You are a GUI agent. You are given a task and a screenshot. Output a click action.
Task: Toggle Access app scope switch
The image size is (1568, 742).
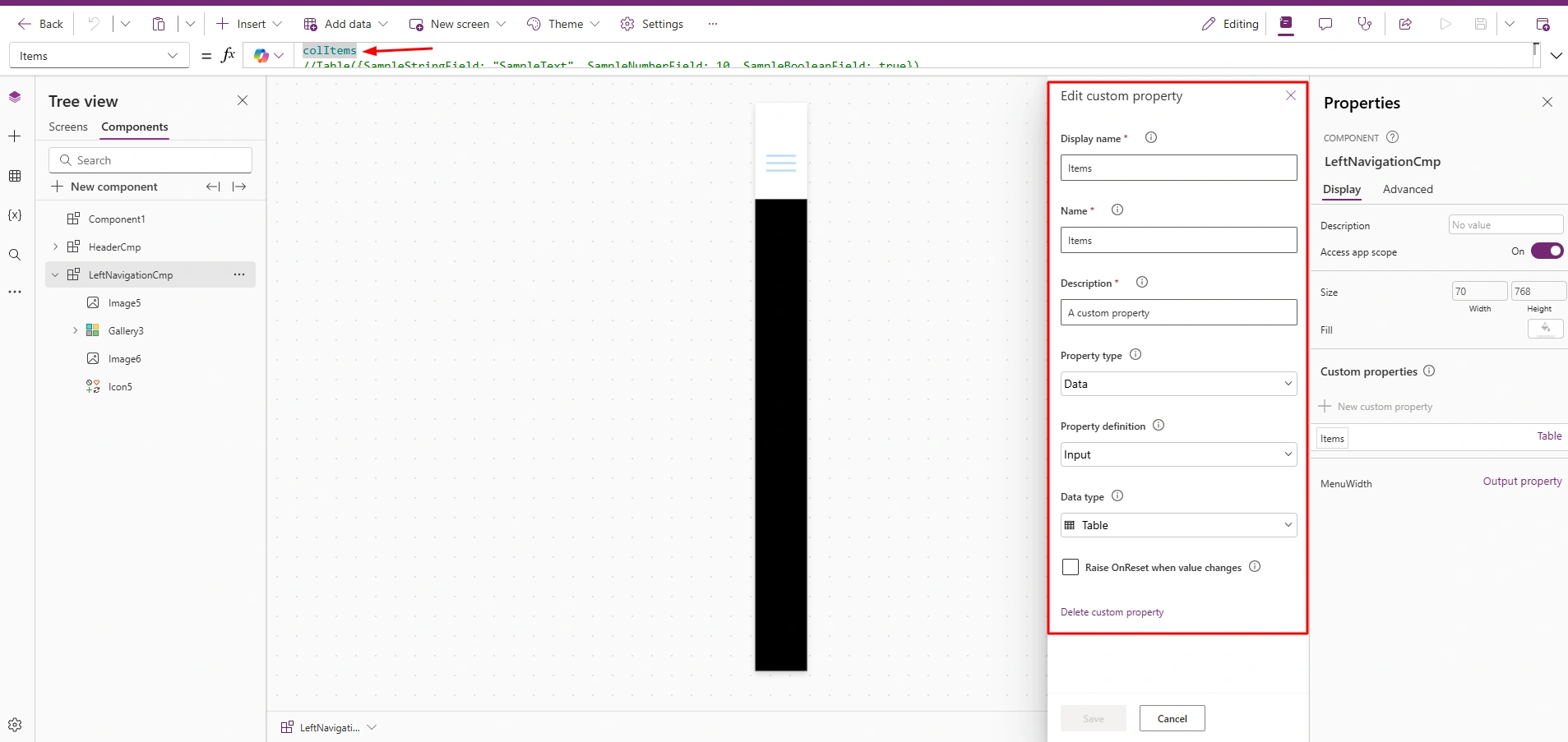pyautogui.click(x=1547, y=251)
